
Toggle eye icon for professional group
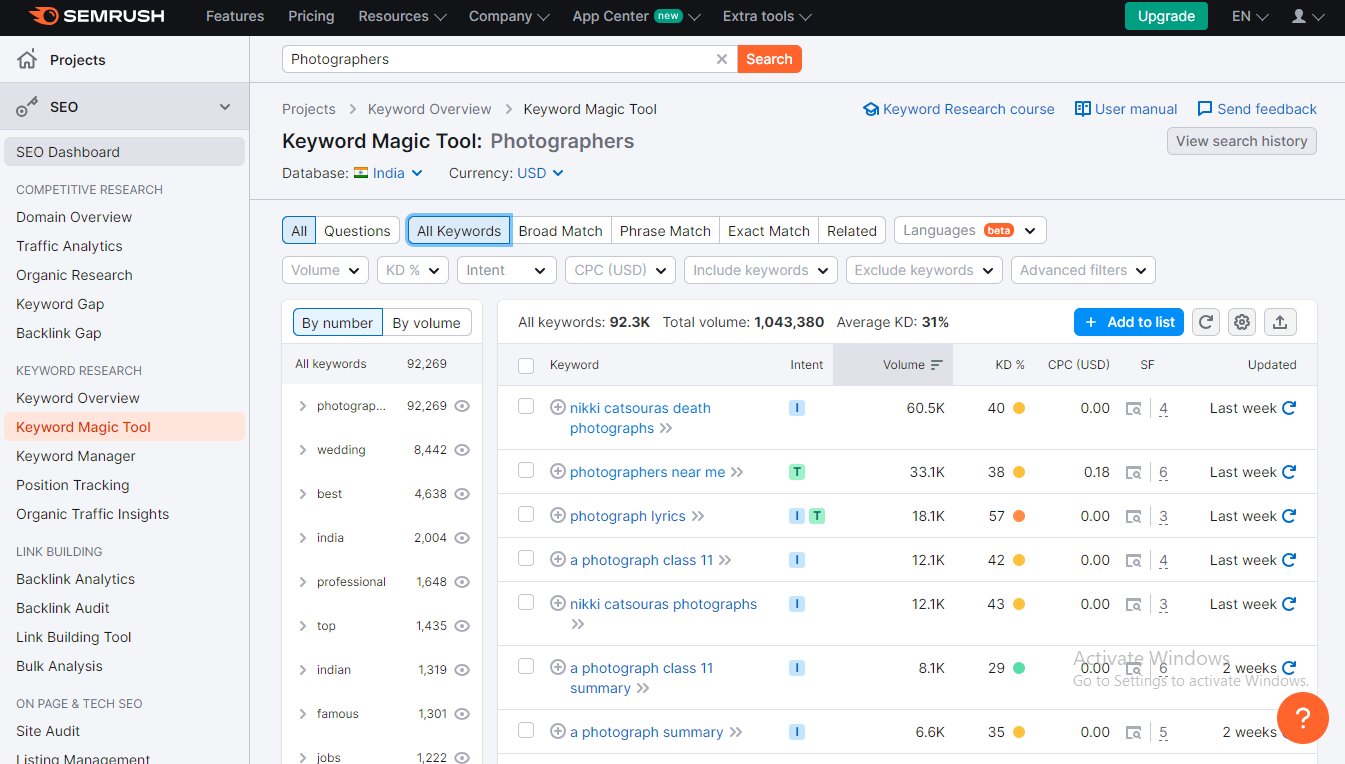[462, 582]
